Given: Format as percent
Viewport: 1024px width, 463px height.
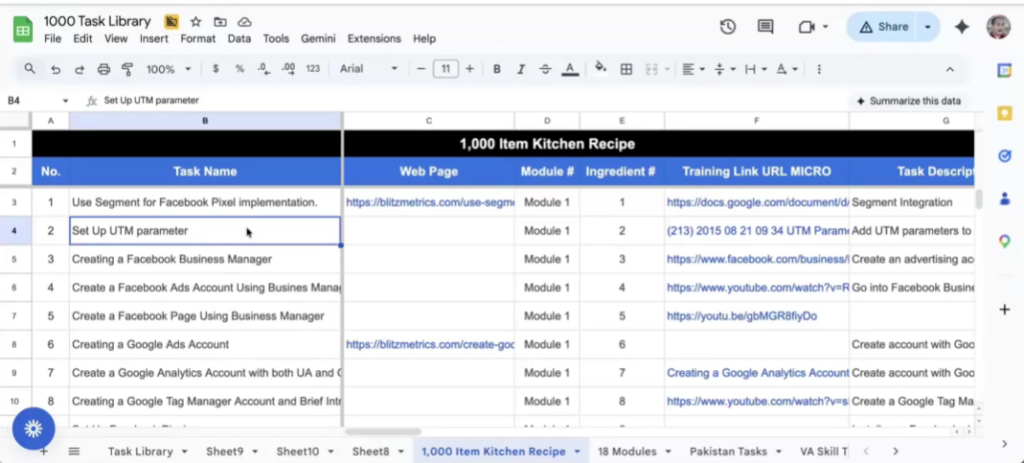Looking at the screenshot, I should coord(240,69).
